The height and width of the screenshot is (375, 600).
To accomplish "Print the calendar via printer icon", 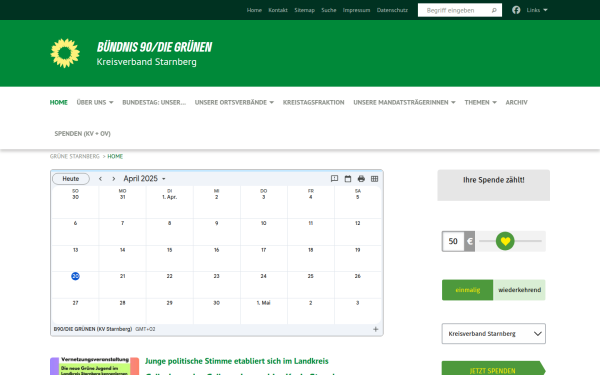I will [361, 179].
